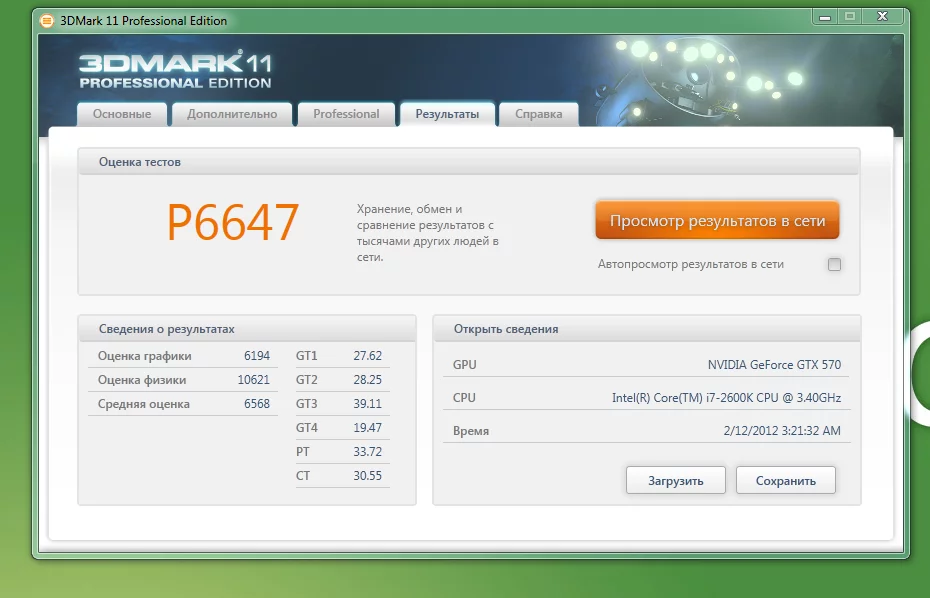Minimize the 3DMark 11 window

pos(826,17)
